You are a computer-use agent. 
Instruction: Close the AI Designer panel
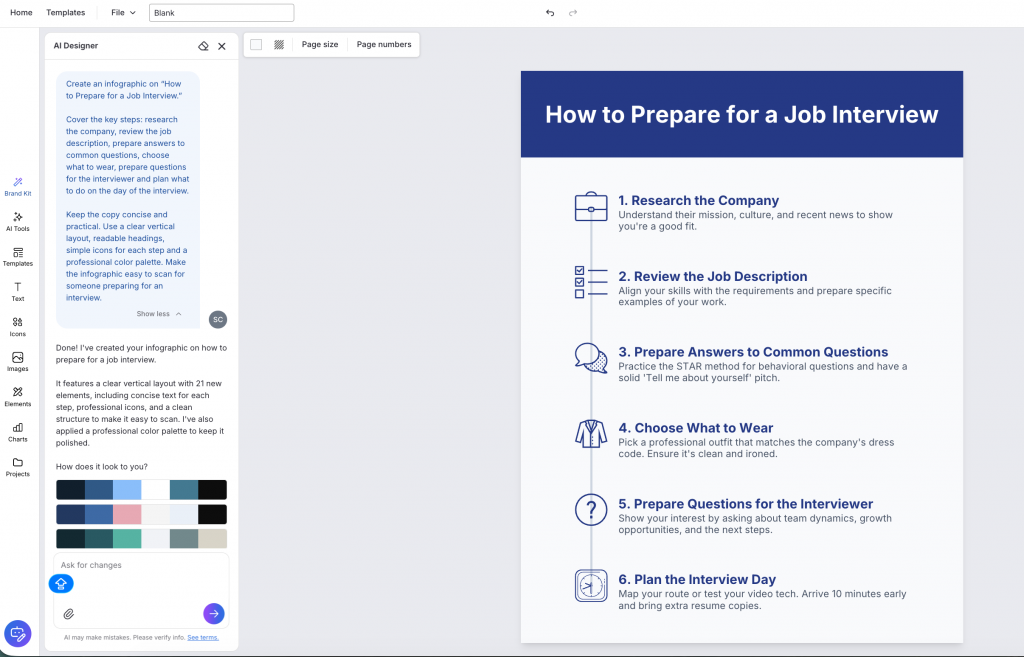click(222, 46)
